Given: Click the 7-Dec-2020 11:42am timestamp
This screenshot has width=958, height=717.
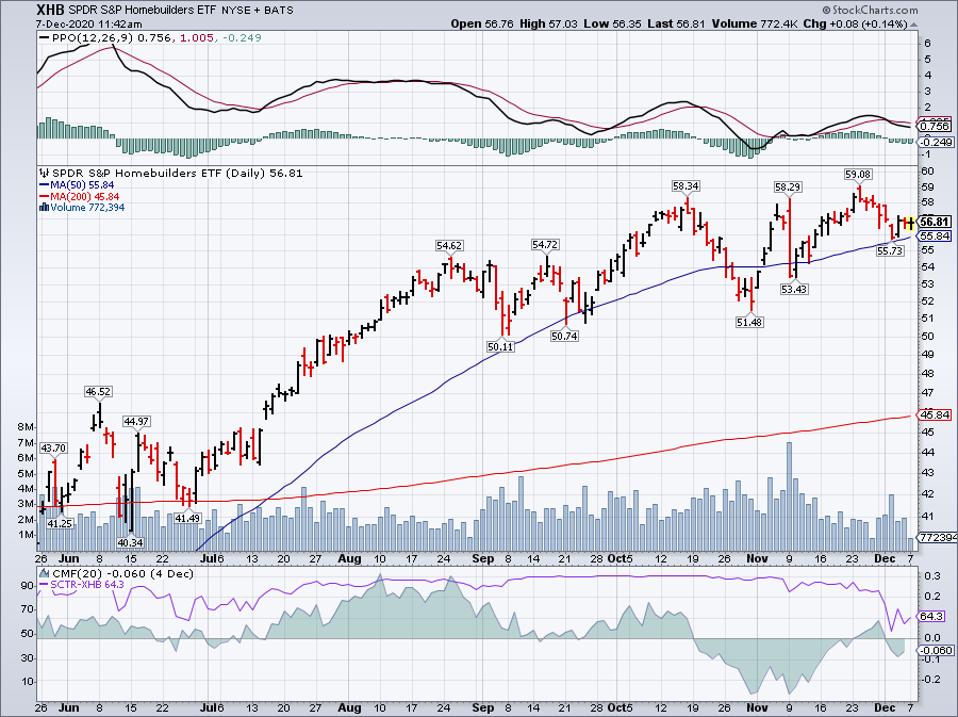Looking at the screenshot, I should coord(89,24).
